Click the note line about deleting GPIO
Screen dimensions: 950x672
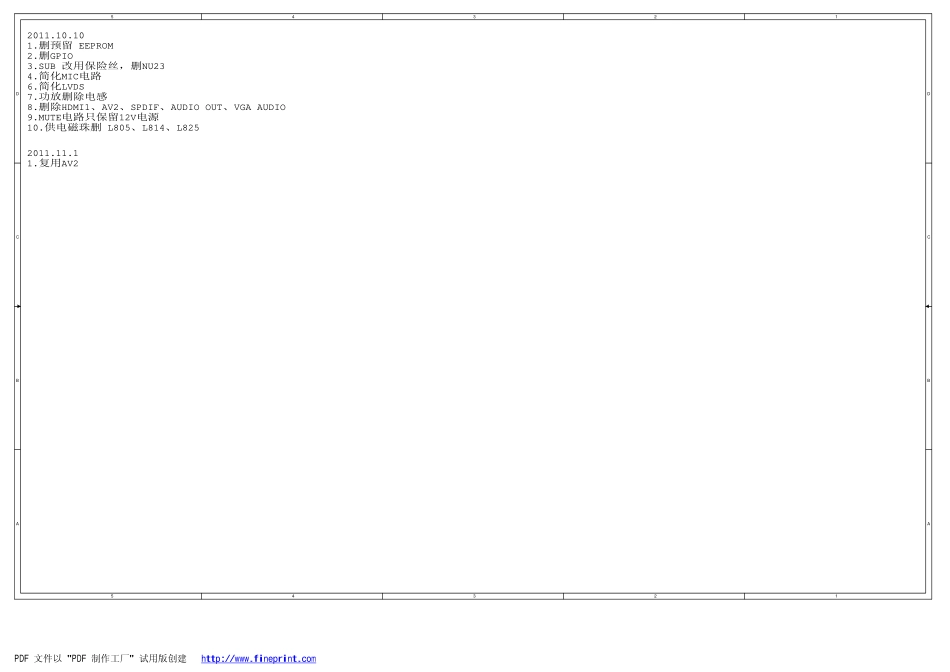[x=50, y=56]
